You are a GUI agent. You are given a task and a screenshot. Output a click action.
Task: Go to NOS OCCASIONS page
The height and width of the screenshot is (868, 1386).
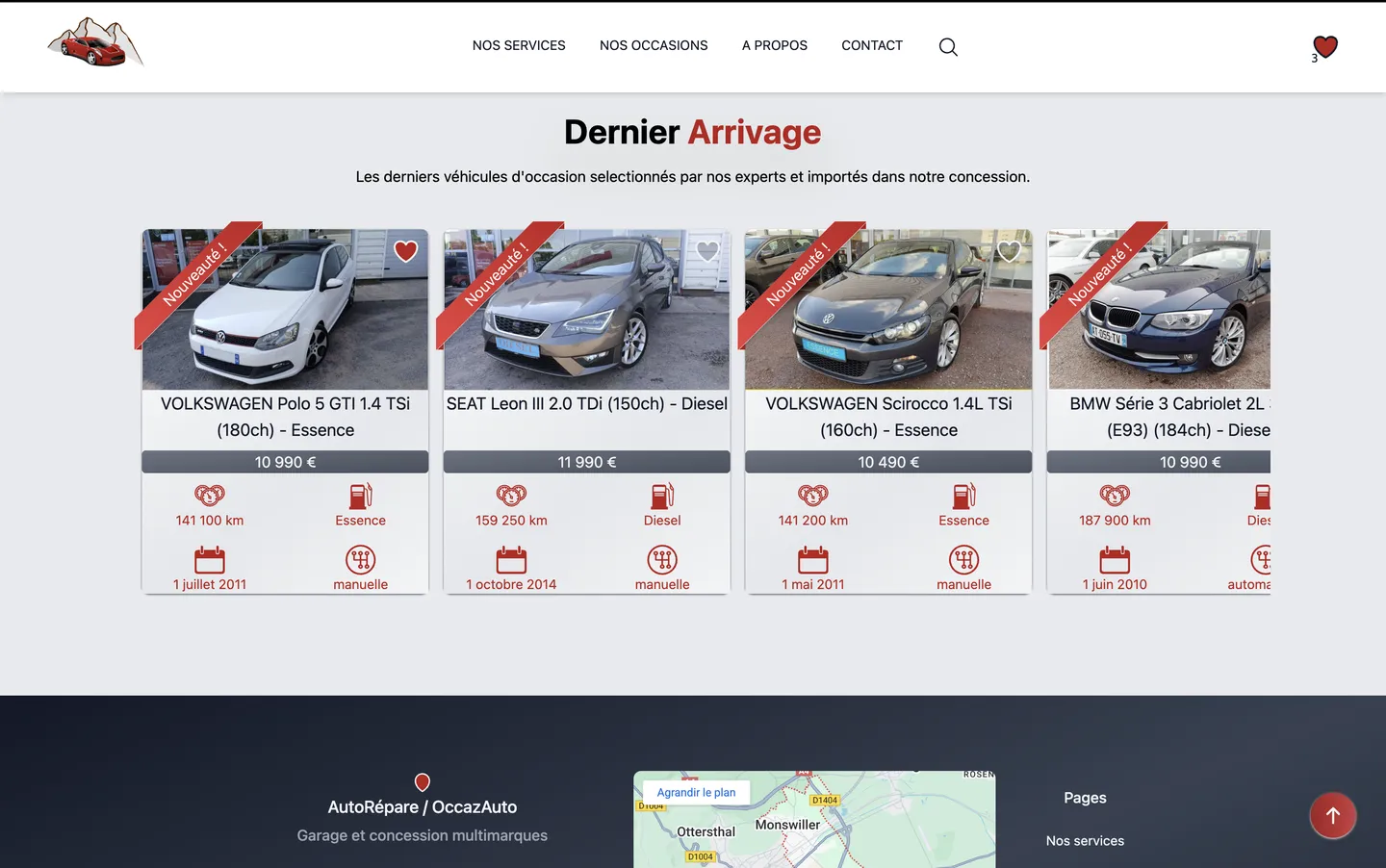click(654, 45)
